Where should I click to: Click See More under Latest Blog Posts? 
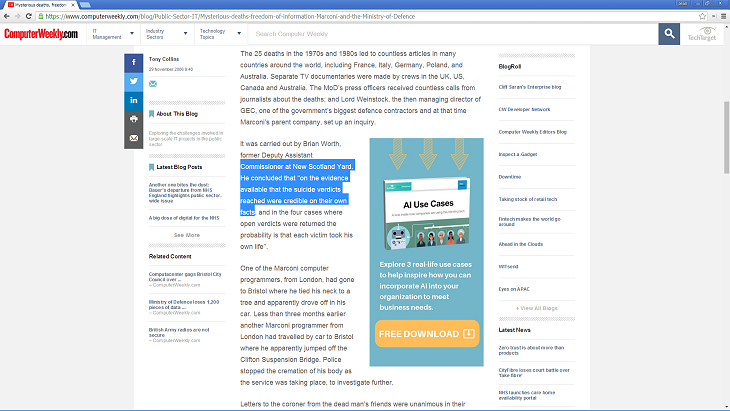tap(187, 235)
